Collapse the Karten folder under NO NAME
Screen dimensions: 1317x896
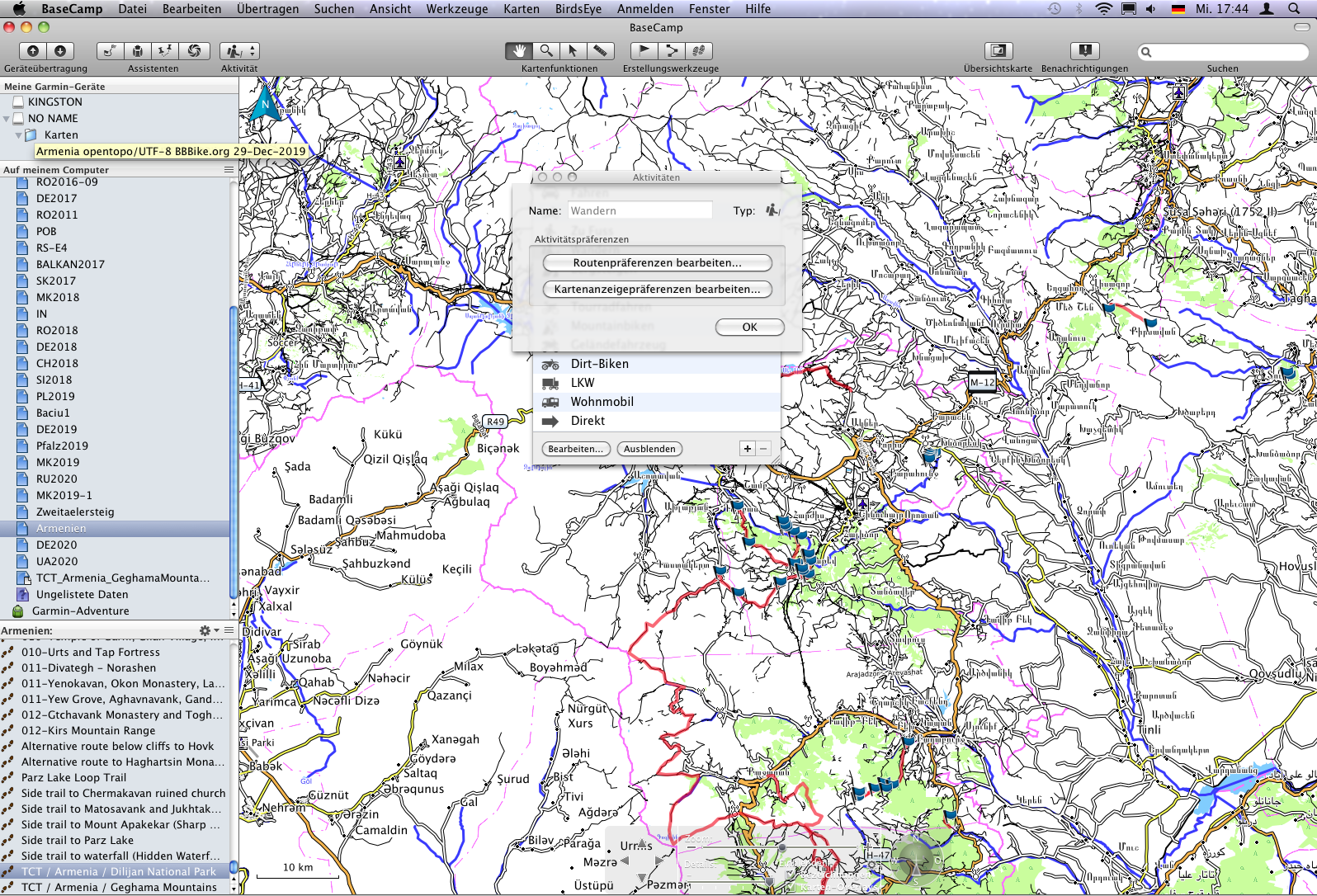coord(18,135)
